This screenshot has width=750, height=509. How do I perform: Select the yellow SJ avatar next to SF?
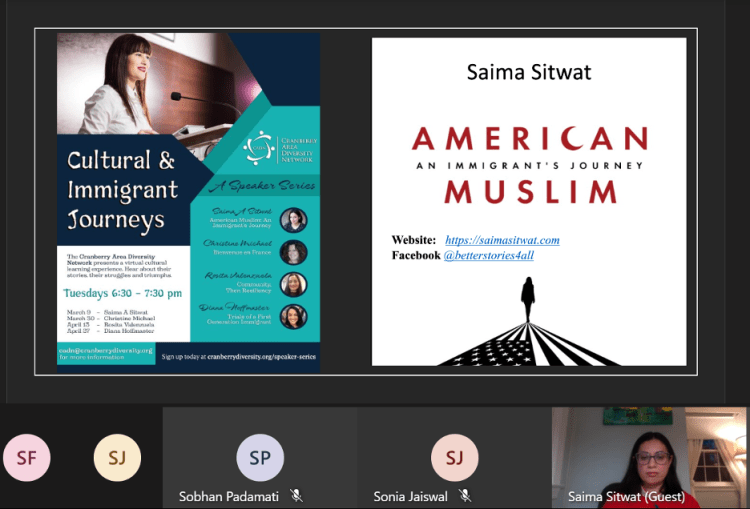pyautogui.click(x=117, y=458)
